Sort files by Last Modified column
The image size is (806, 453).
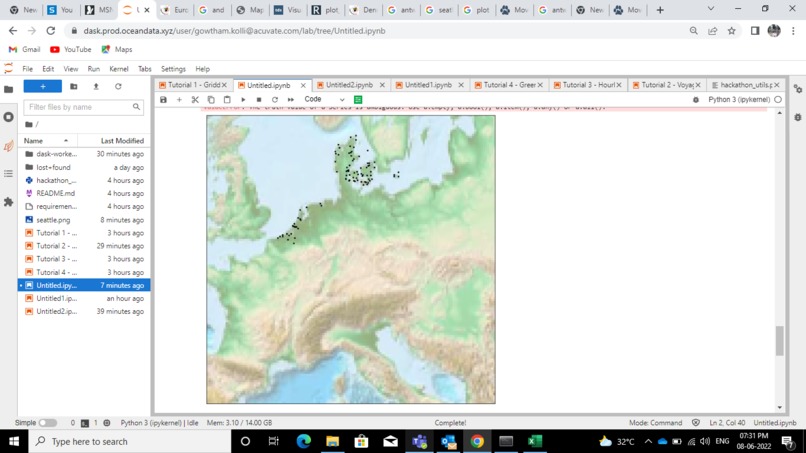pos(114,140)
